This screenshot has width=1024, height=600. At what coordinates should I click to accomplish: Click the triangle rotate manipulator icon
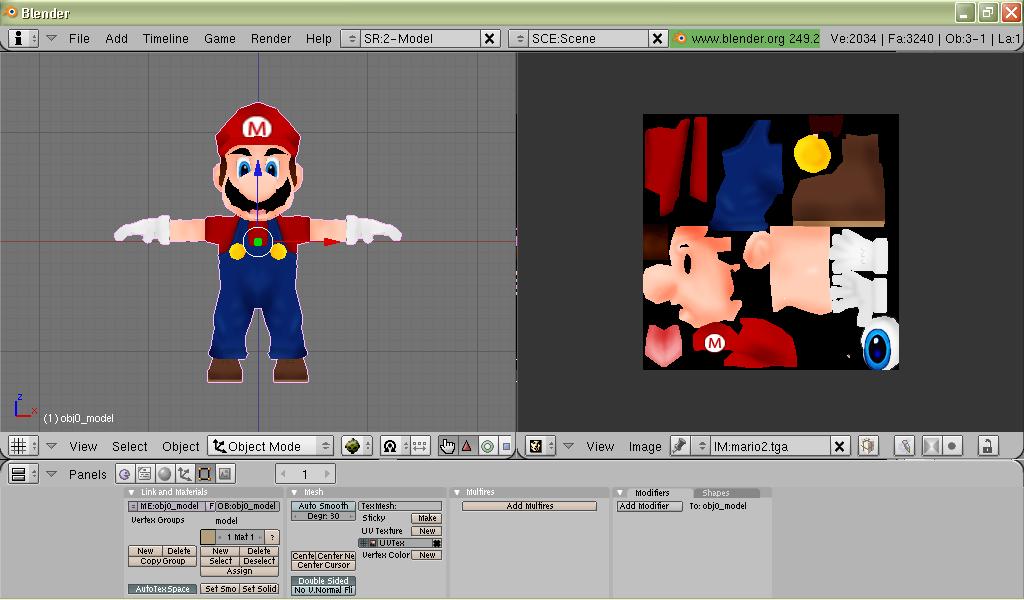pyautogui.click(x=466, y=446)
